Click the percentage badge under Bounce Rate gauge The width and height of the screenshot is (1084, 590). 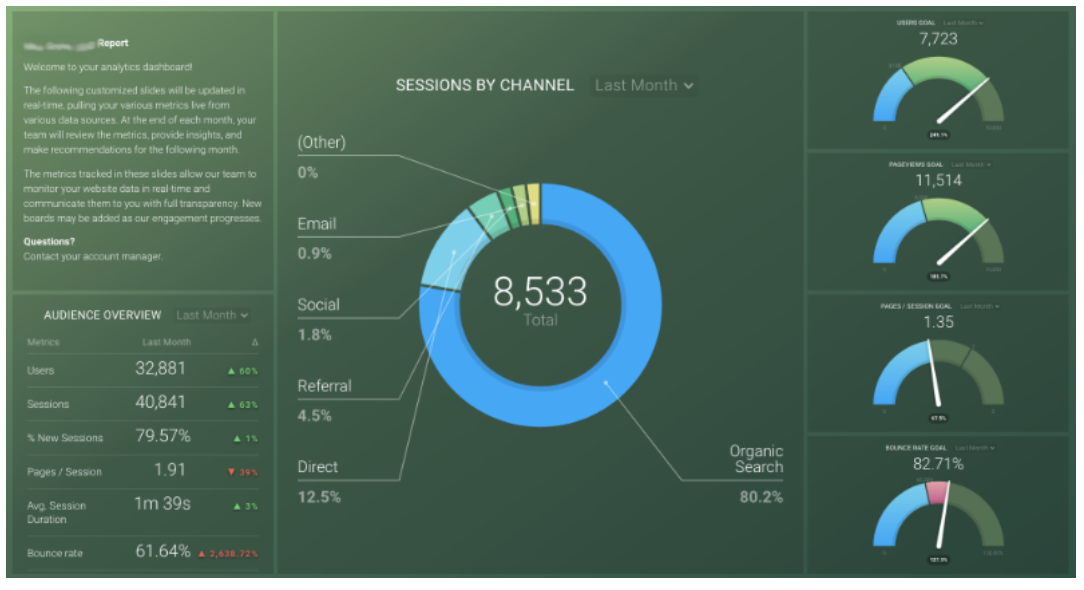(x=938, y=560)
